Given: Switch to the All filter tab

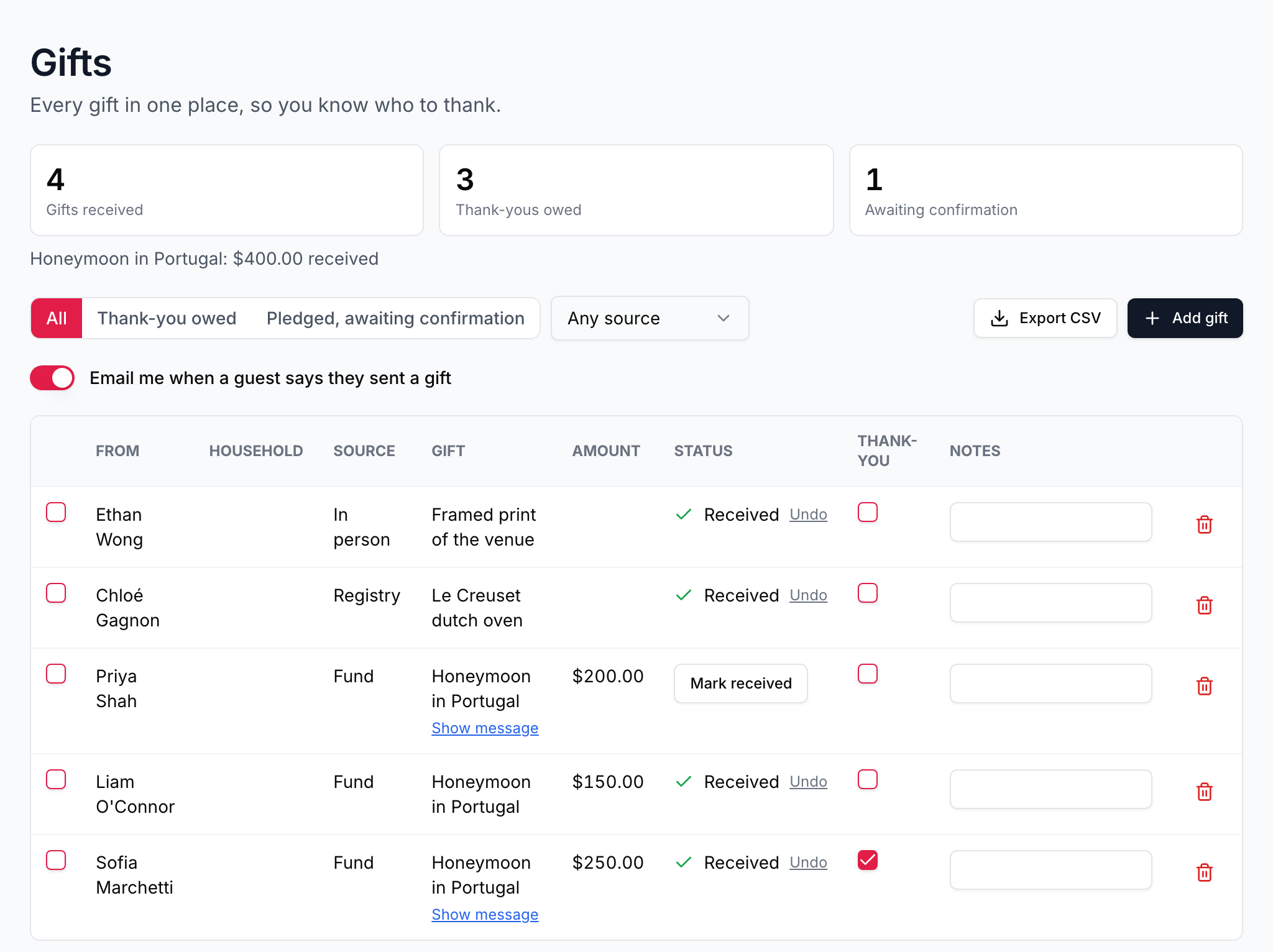Looking at the screenshot, I should tap(57, 318).
